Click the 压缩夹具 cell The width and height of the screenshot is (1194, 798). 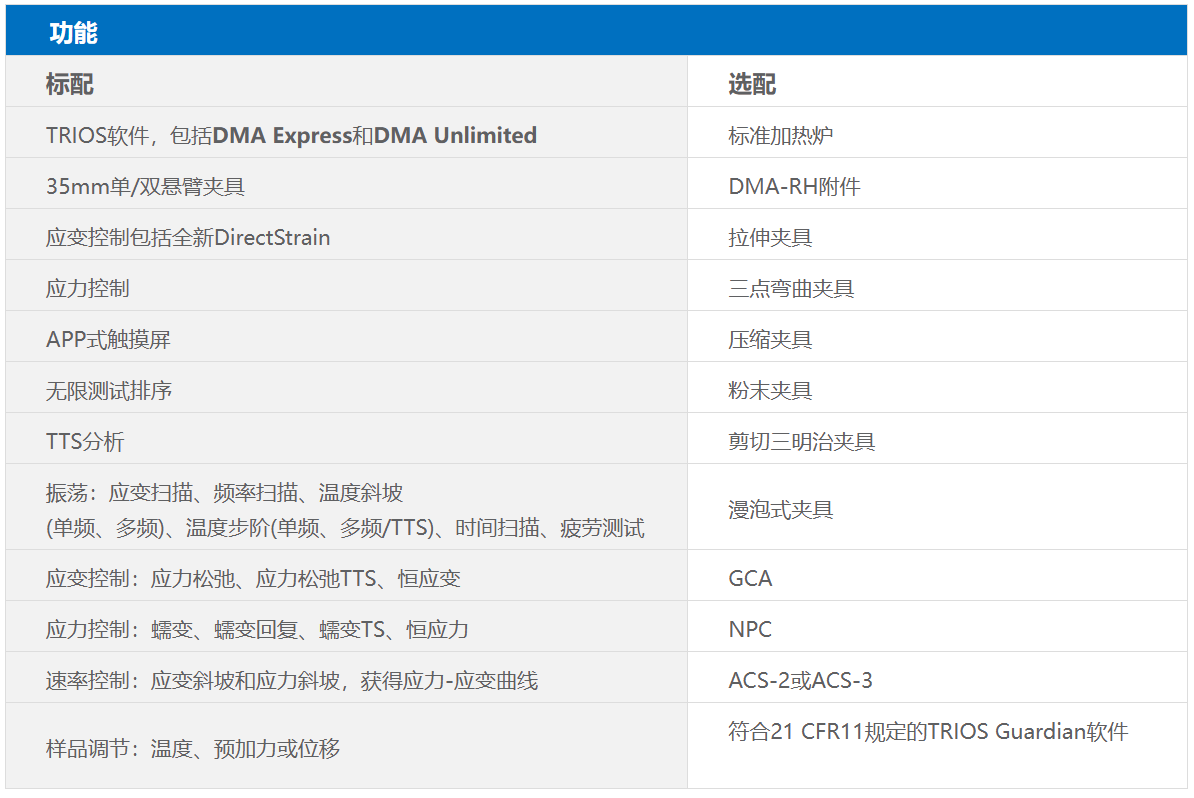[770, 339]
